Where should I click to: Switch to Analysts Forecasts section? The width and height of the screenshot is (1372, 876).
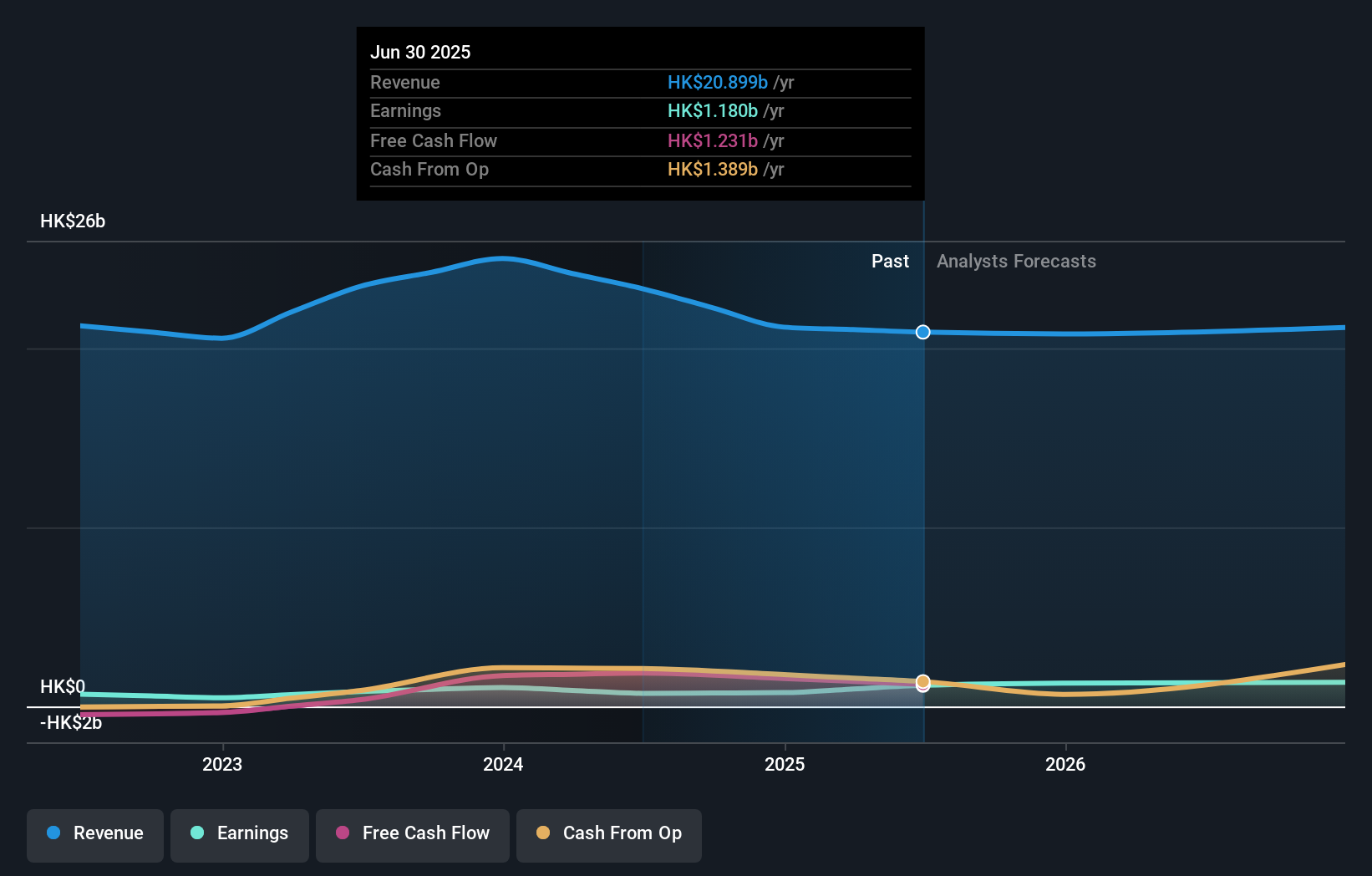click(1016, 261)
